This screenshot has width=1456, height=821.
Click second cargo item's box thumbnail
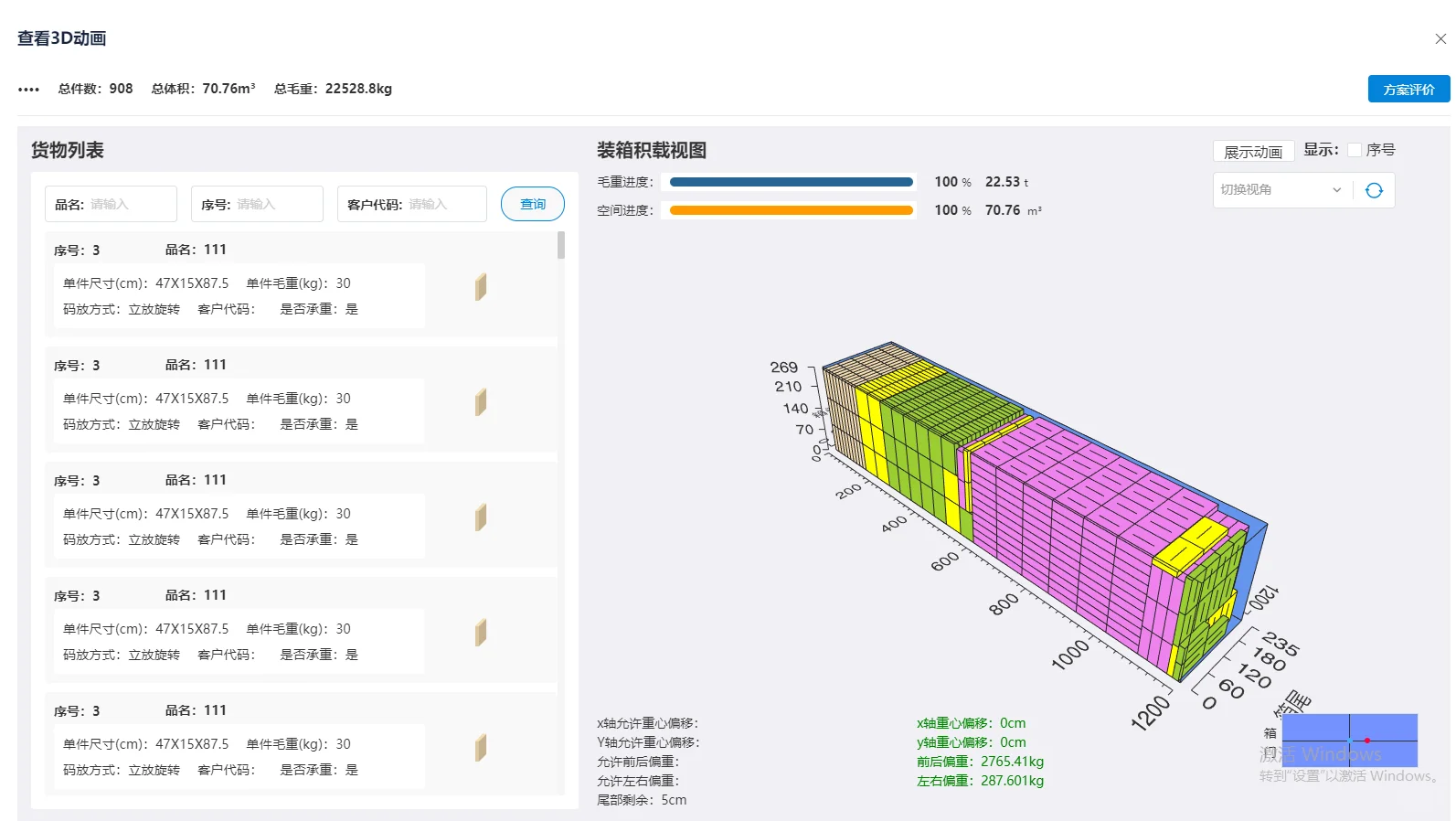(481, 402)
